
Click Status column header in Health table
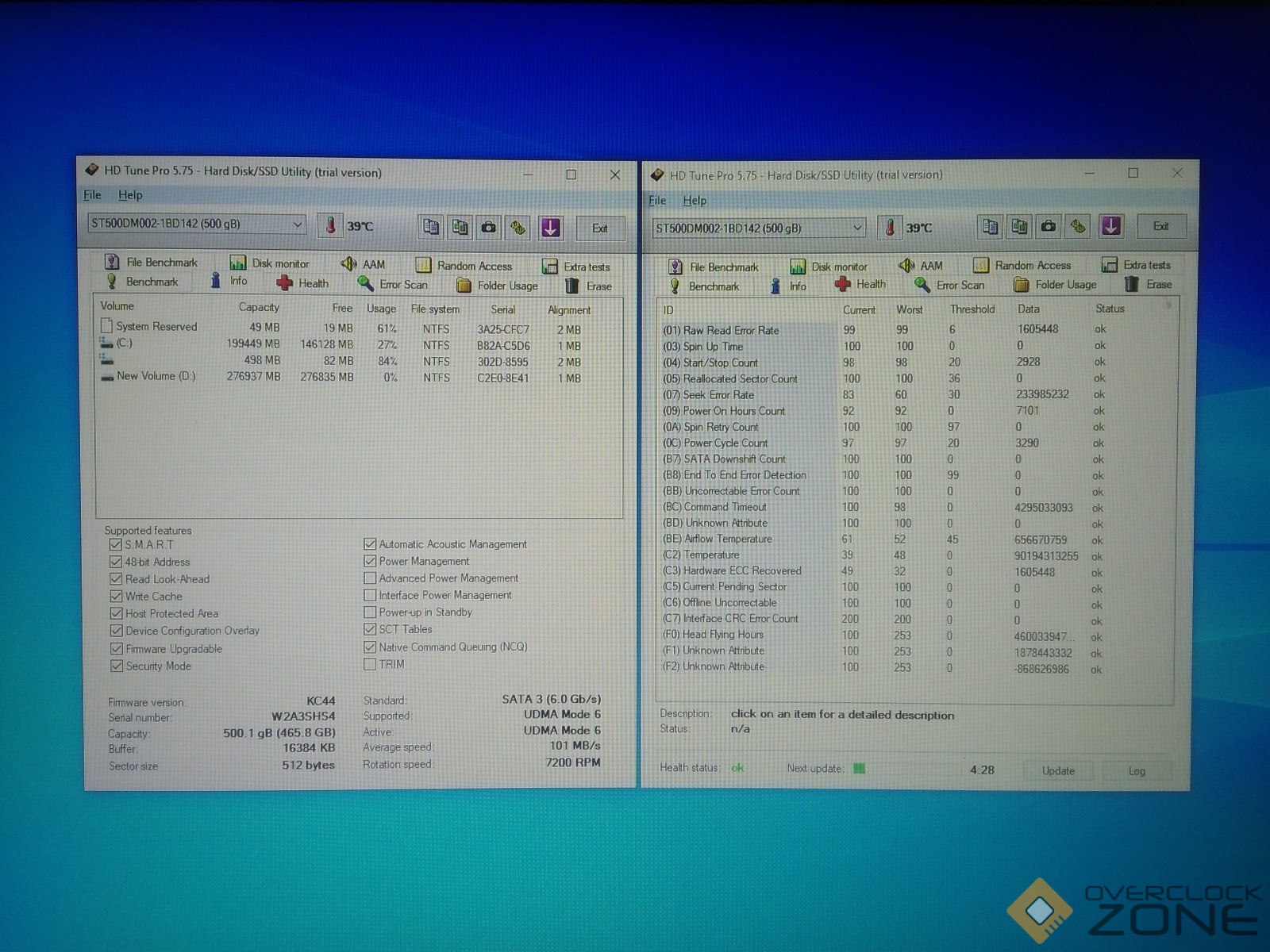1110,309
